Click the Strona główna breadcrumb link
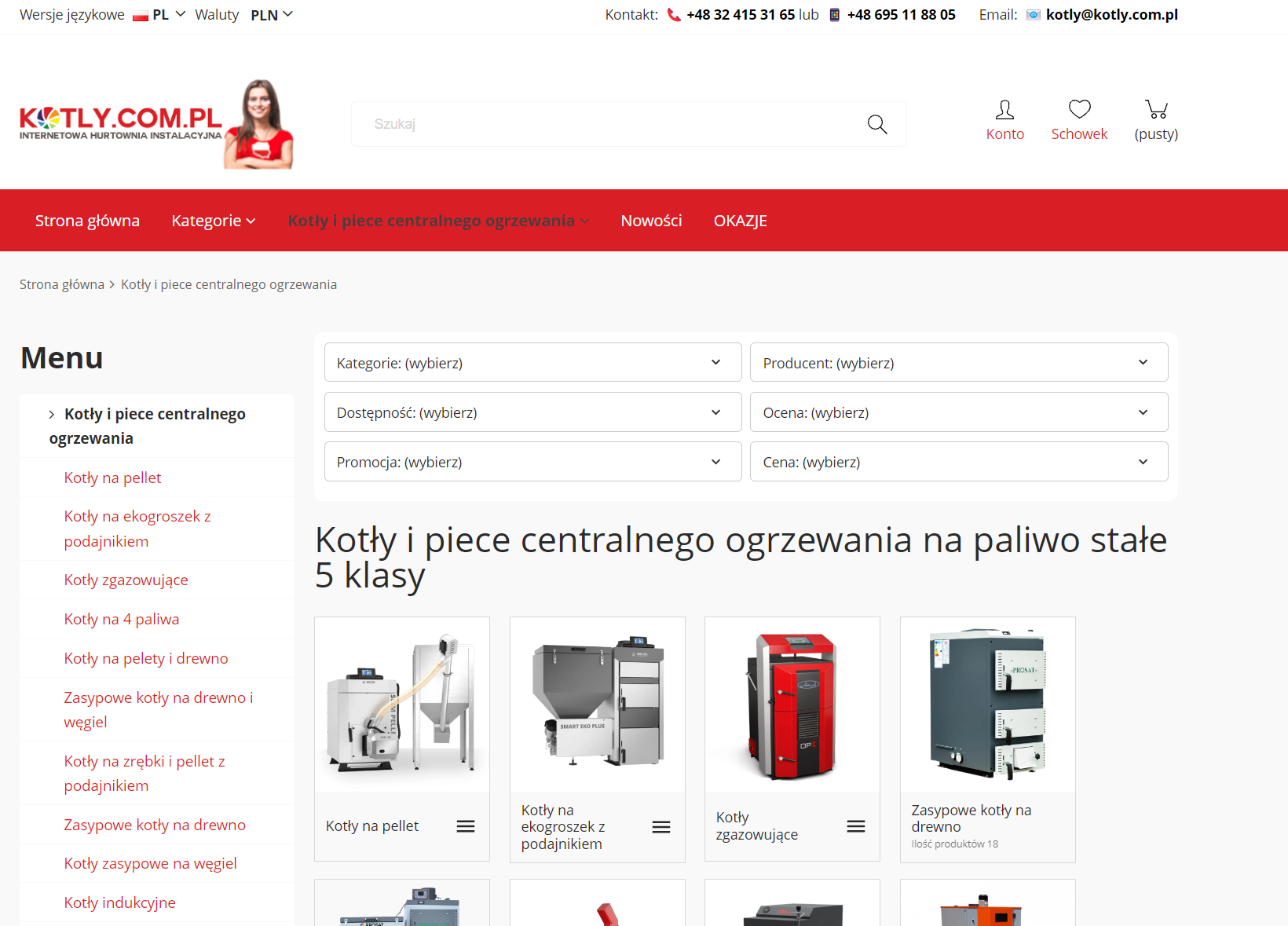Viewport: 1288px width, 926px height. (62, 284)
